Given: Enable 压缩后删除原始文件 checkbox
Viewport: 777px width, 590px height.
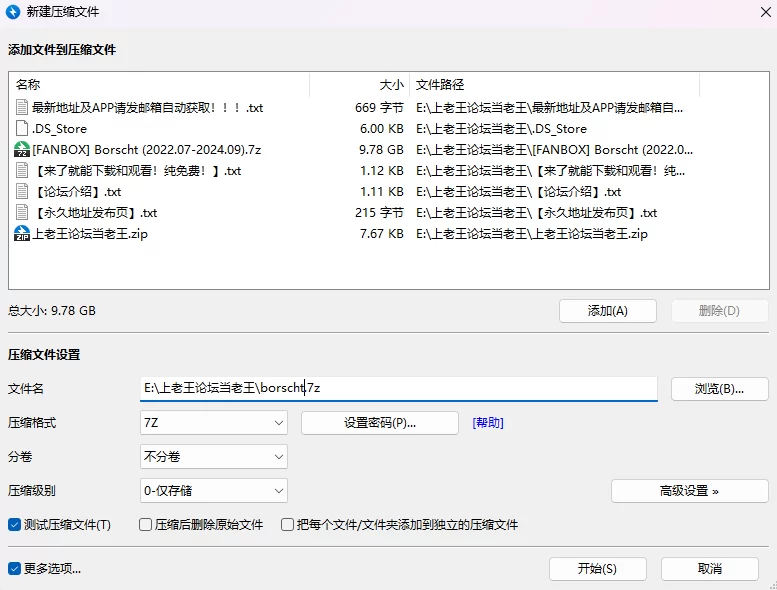Looking at the screenshot, I should [x=146, y=525].
